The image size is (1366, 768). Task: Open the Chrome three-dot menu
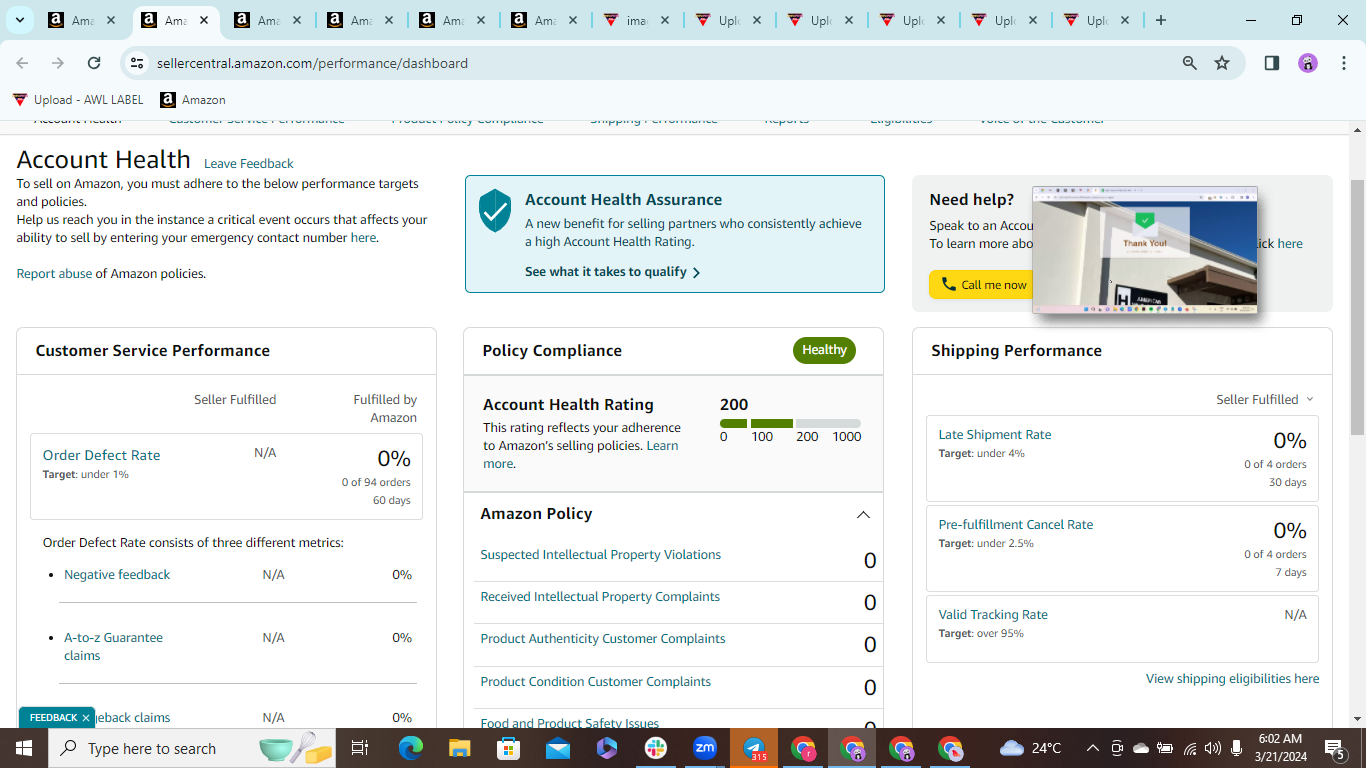click(1342, 63)
